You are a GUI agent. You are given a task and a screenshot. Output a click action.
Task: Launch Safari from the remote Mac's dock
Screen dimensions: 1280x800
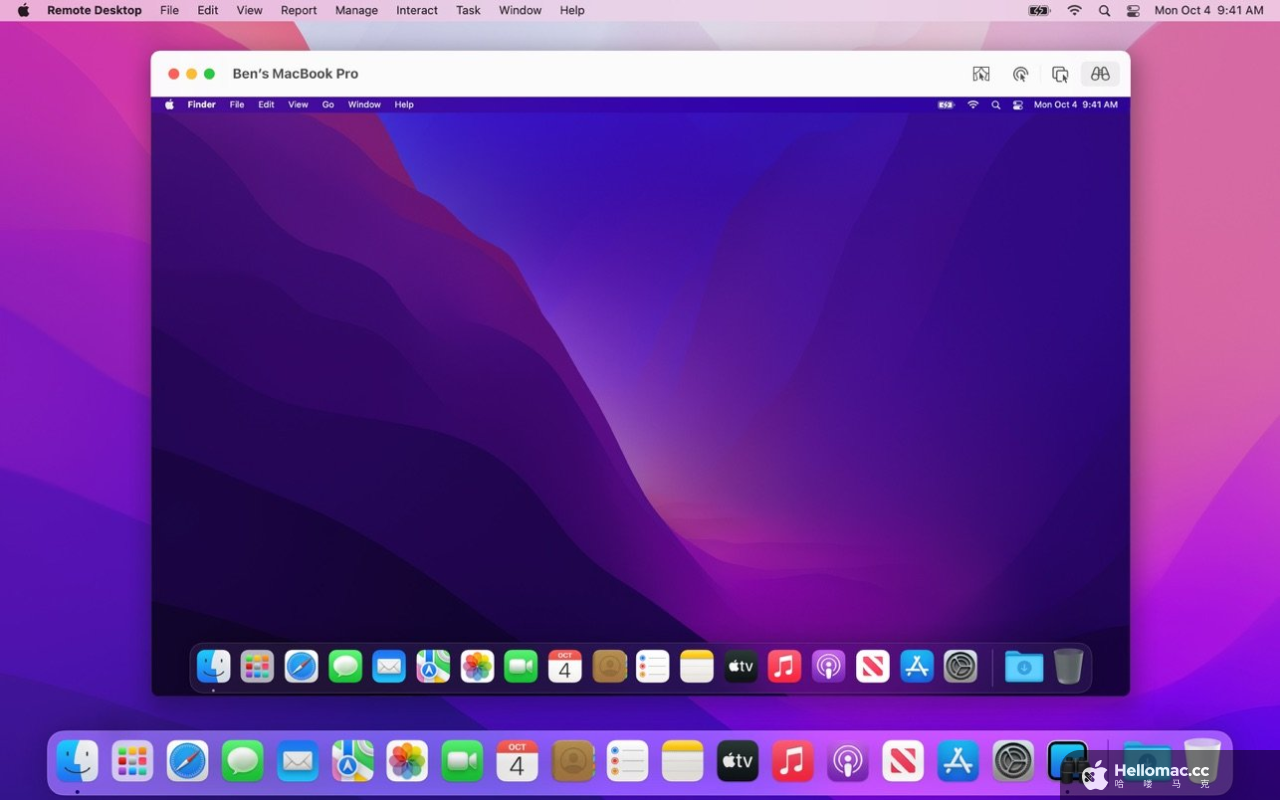click(301, 666)
